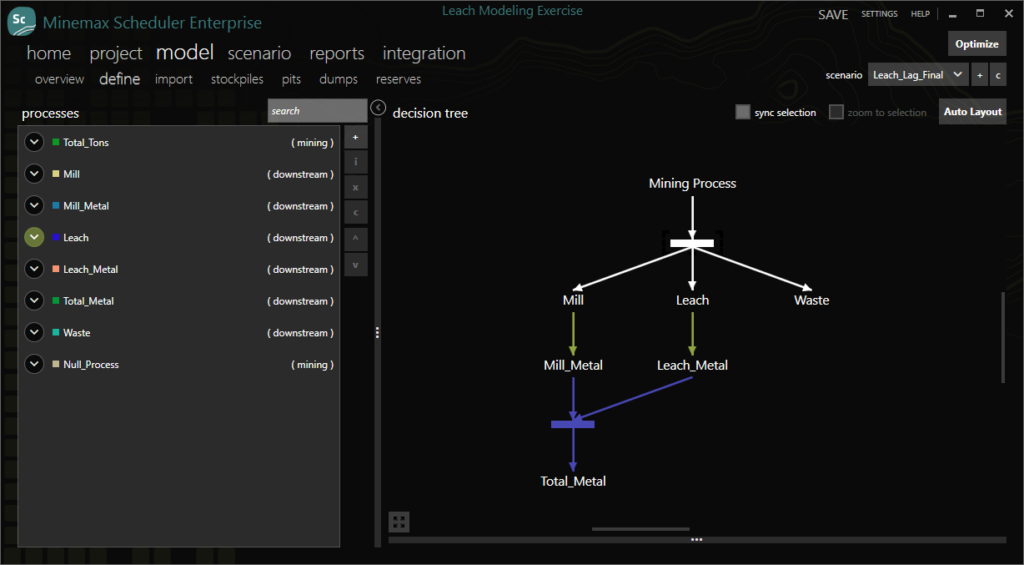Click the add process plus icon
1024x565 pixels.
pyautogui.click(x=355, y=137)
